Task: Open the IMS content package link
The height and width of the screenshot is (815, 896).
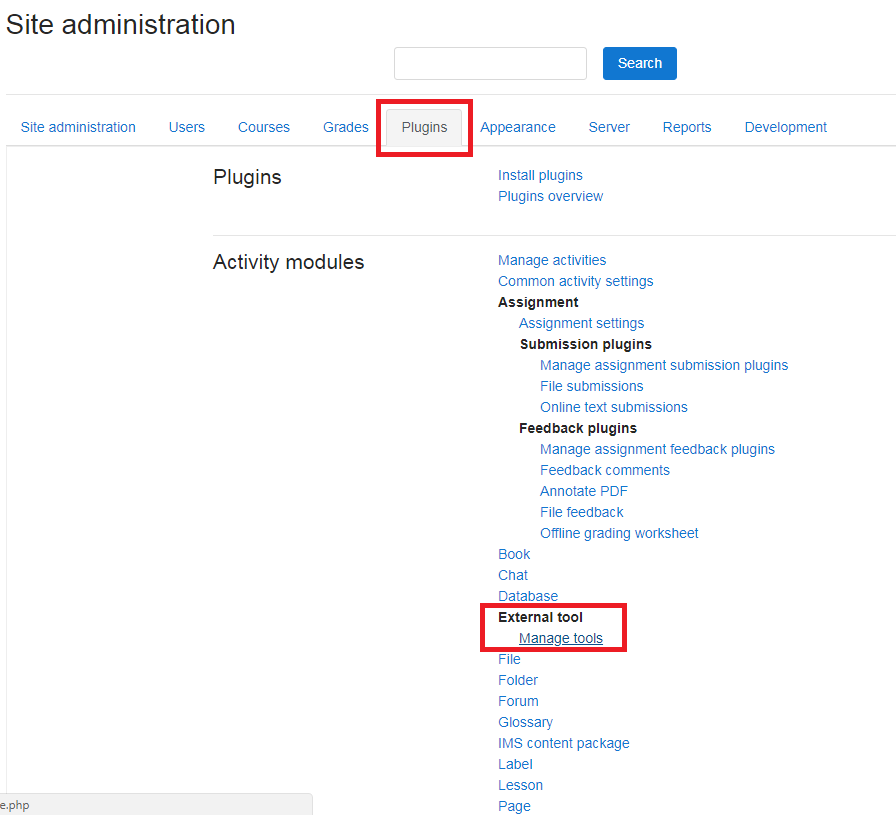Action: pos(563,743)
